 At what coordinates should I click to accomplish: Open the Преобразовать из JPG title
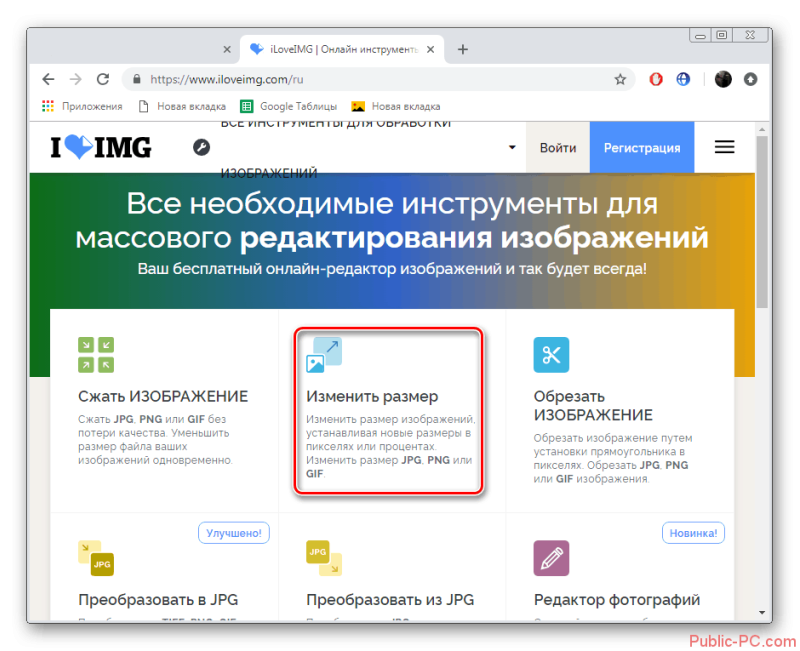tap(390, 600)
